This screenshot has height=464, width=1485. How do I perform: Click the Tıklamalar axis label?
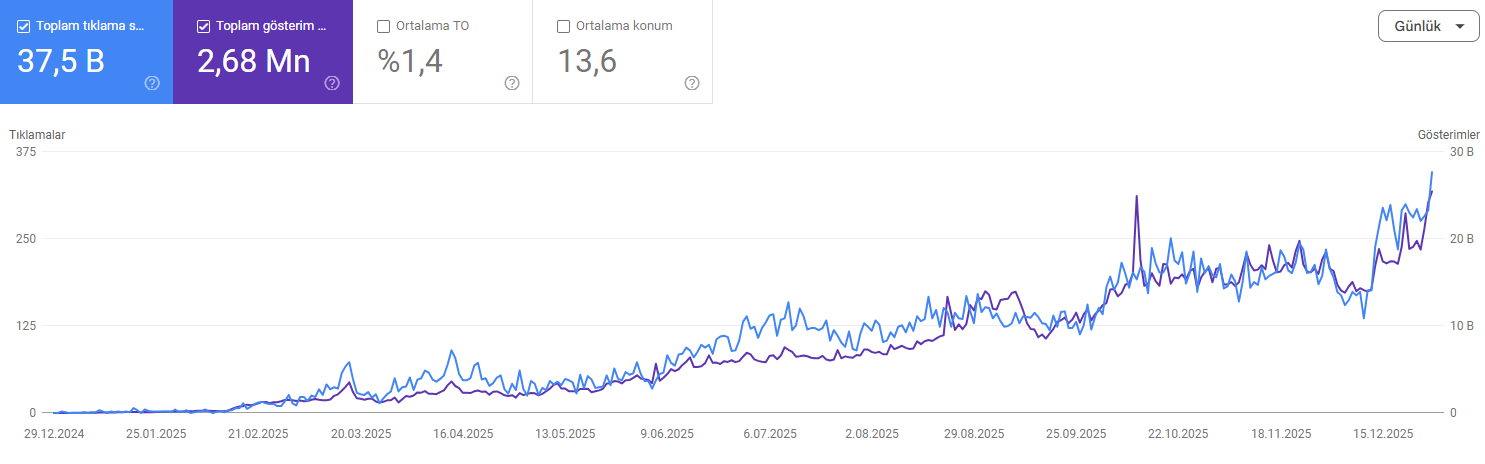click(38, 135)
